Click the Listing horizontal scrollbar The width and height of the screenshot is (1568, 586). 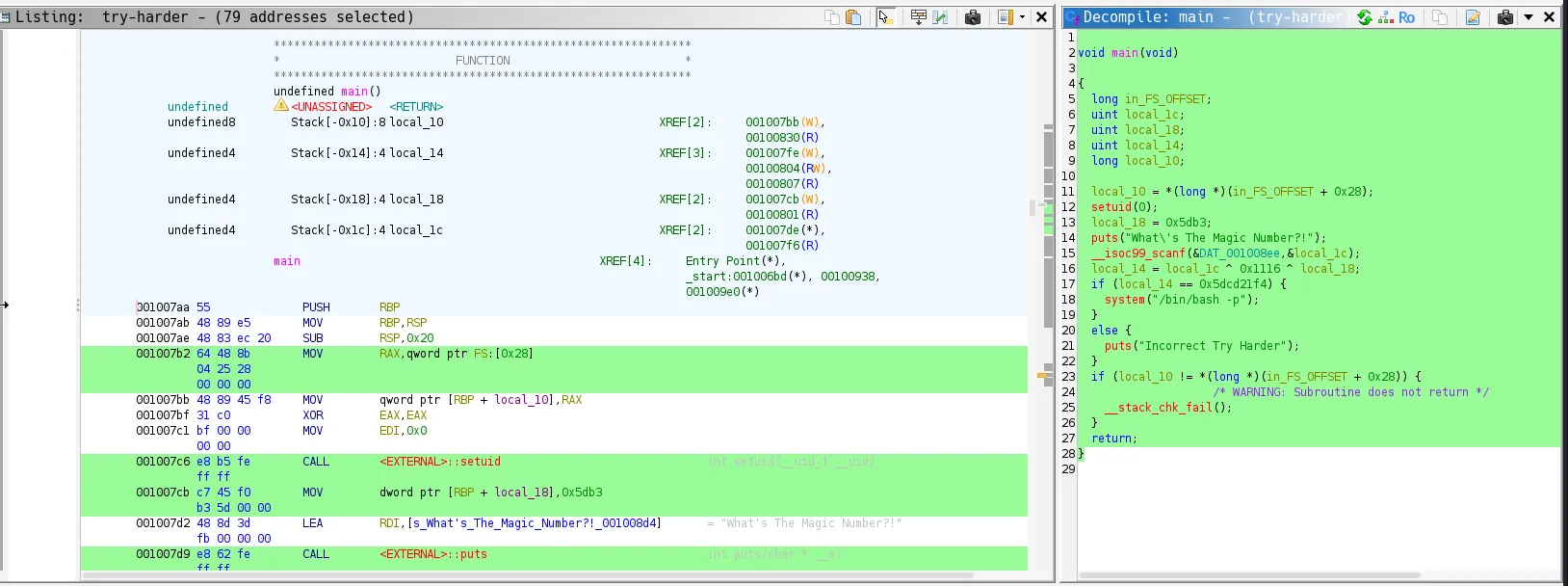point(527,575)
